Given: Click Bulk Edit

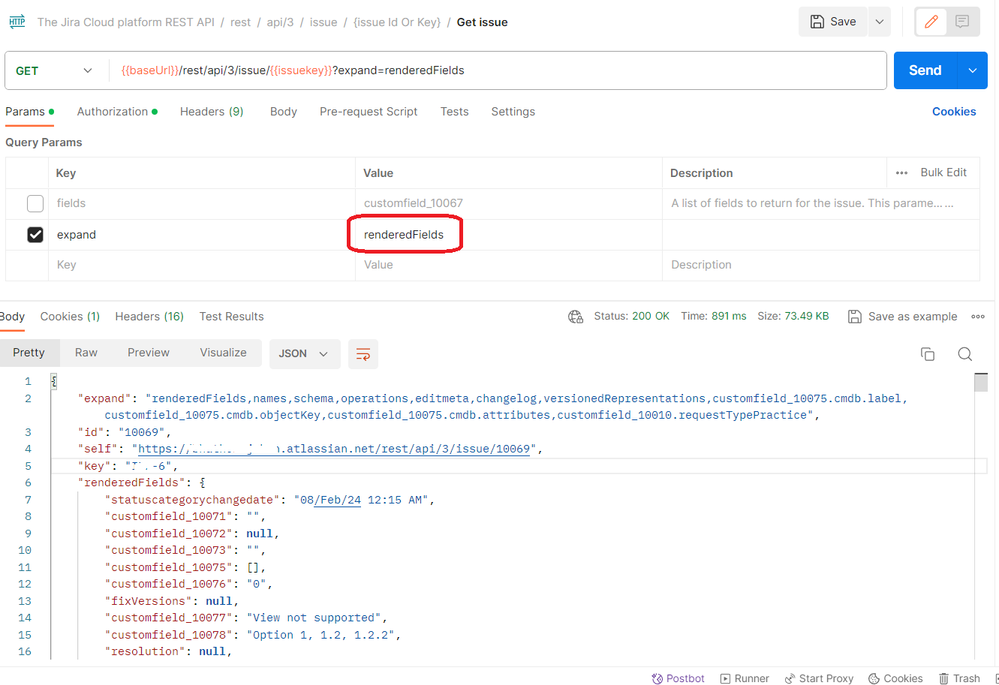Looking at the screenshot, I should [944, 173].
